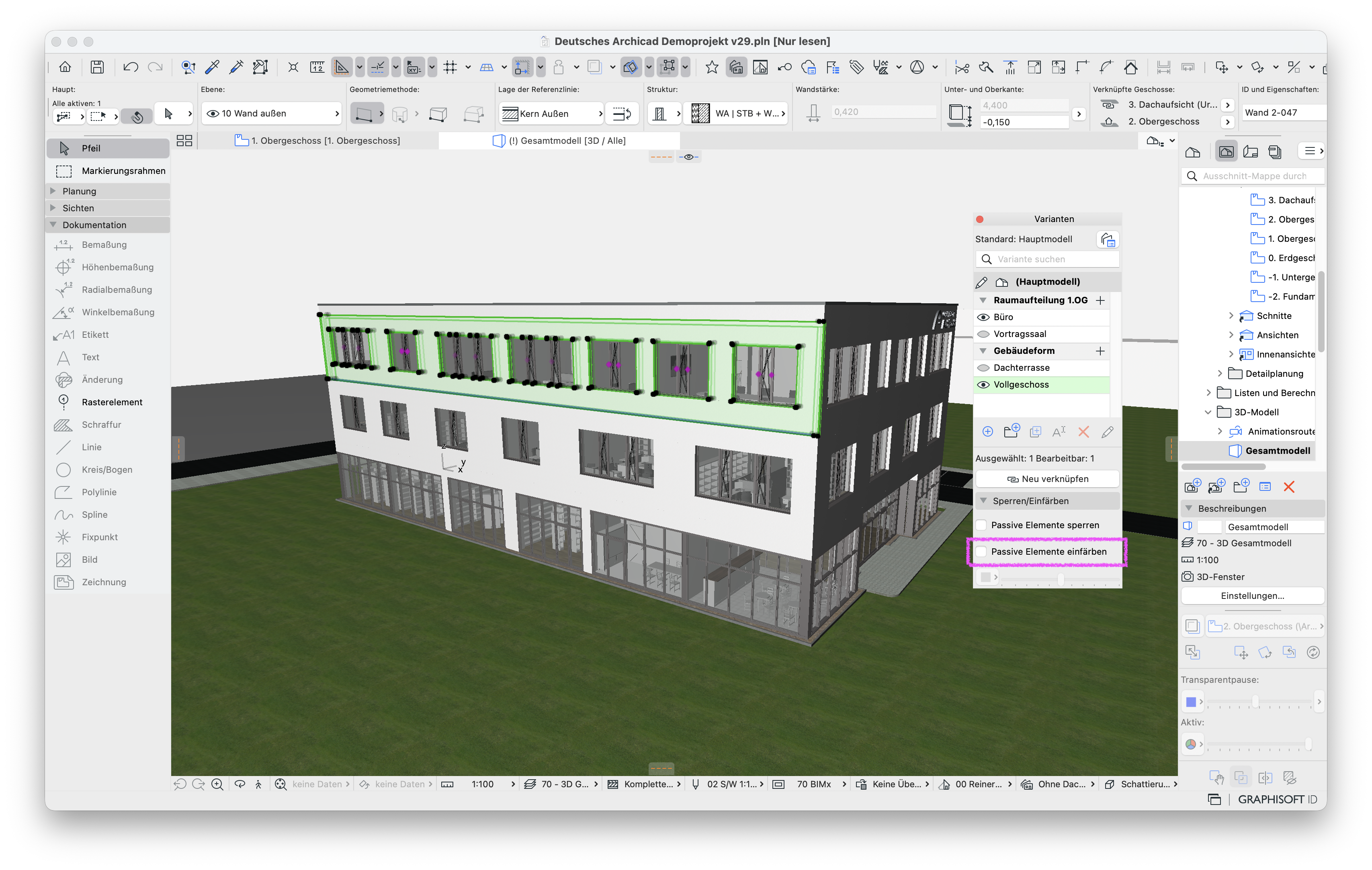Click the add new variant plus-circle icon
The height and width of the screenshot is (870, 1372).
point(988,432)
